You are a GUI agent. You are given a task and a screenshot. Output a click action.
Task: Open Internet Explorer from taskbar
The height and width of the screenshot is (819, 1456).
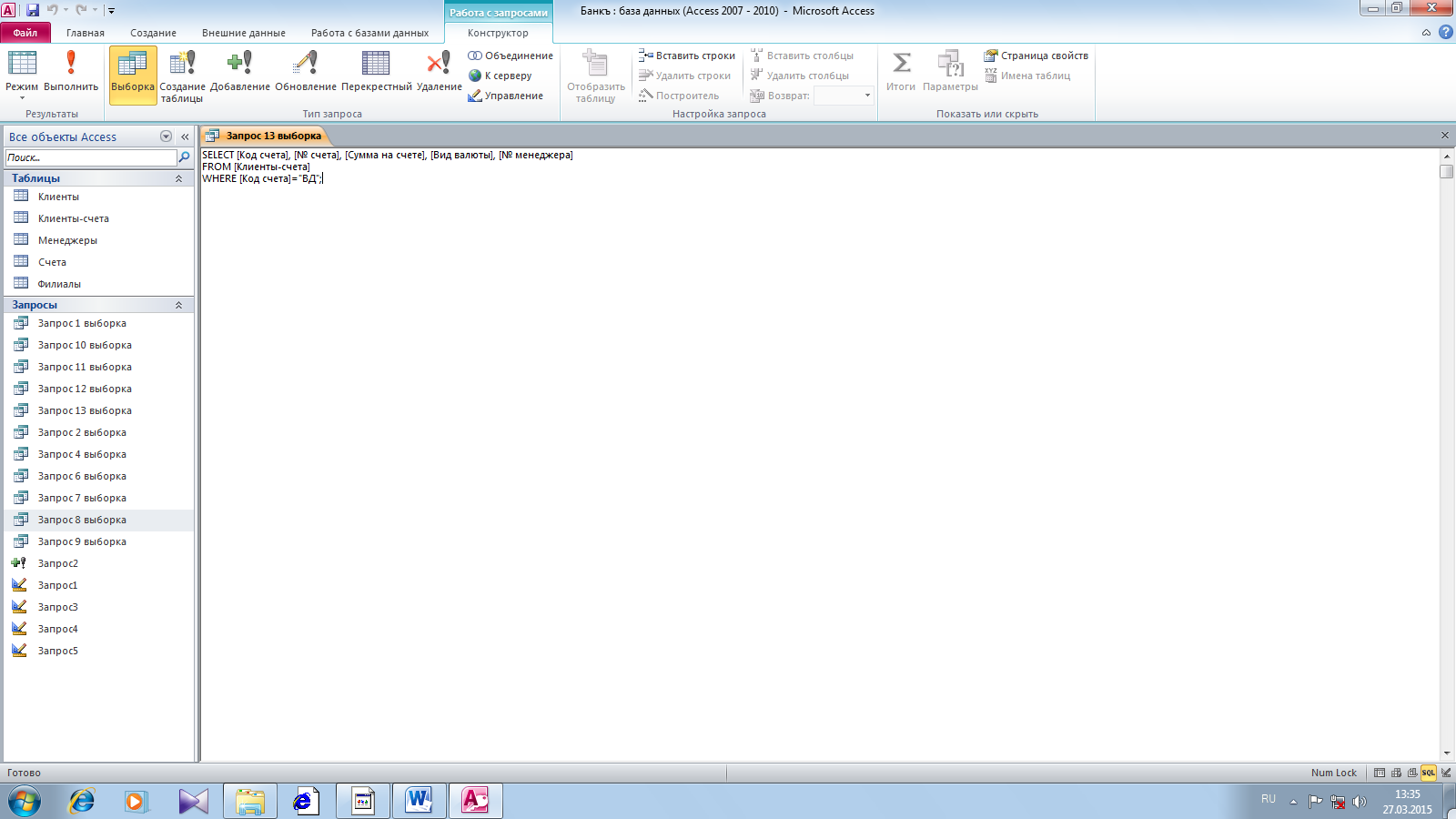(82, 801)
